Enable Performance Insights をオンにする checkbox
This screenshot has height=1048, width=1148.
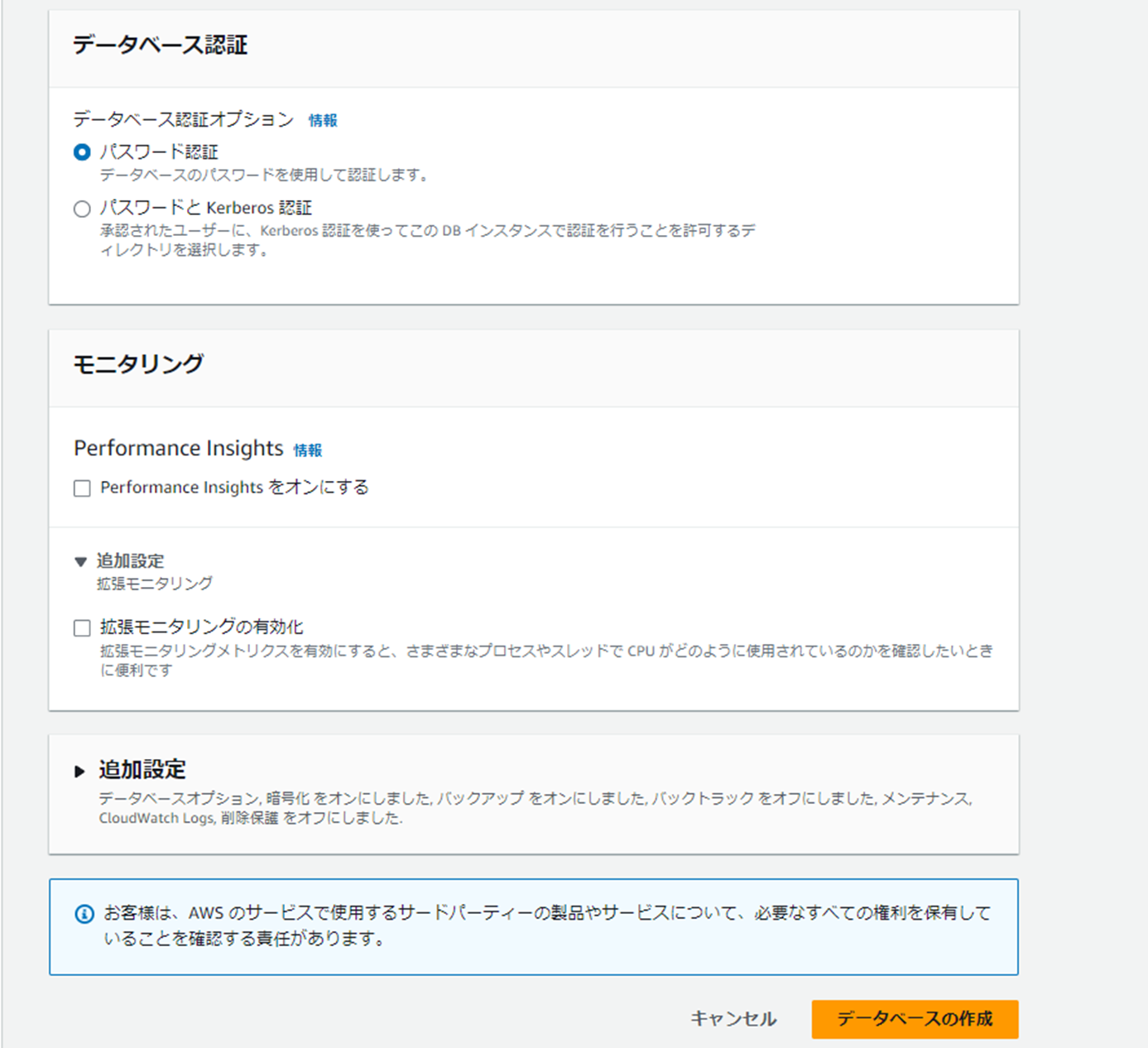(x=82, y=488)
